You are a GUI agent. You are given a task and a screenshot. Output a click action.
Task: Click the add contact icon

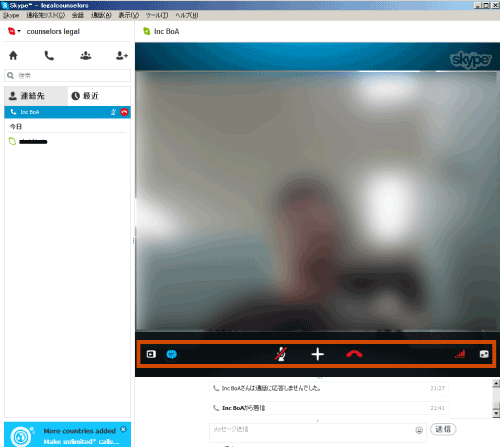tap(122, 55)
